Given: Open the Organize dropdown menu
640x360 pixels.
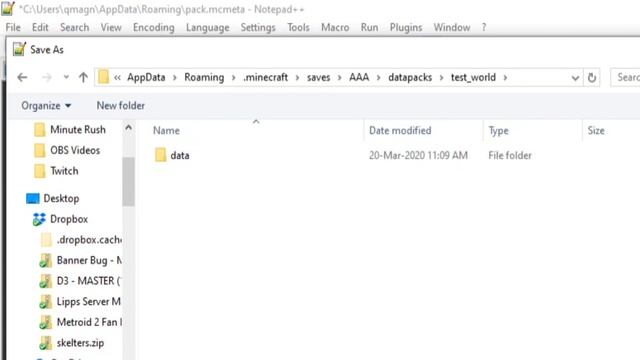Looking at the screenshot, I should coord(46,106).
